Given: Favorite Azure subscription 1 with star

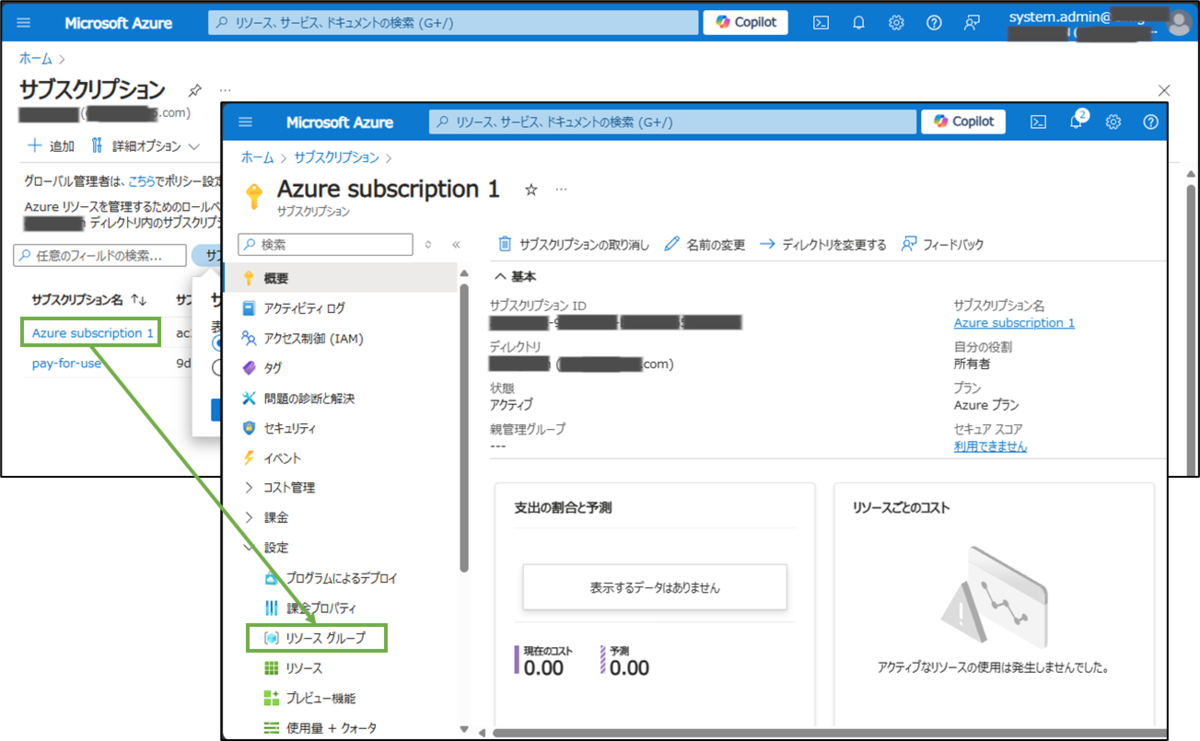Looking at the screenshot, I should coord(531,189).
